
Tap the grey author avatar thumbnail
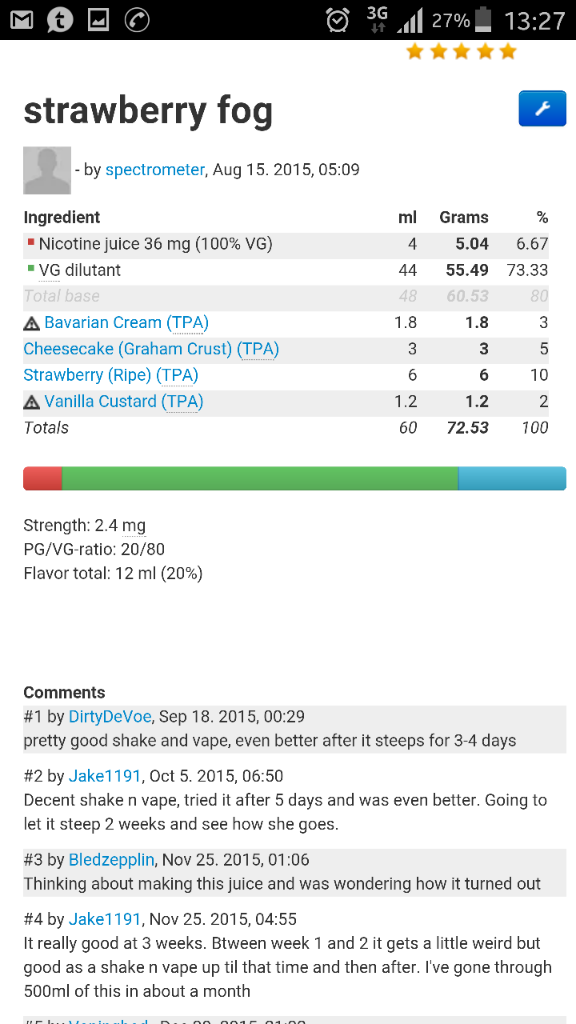coord(47,170)
